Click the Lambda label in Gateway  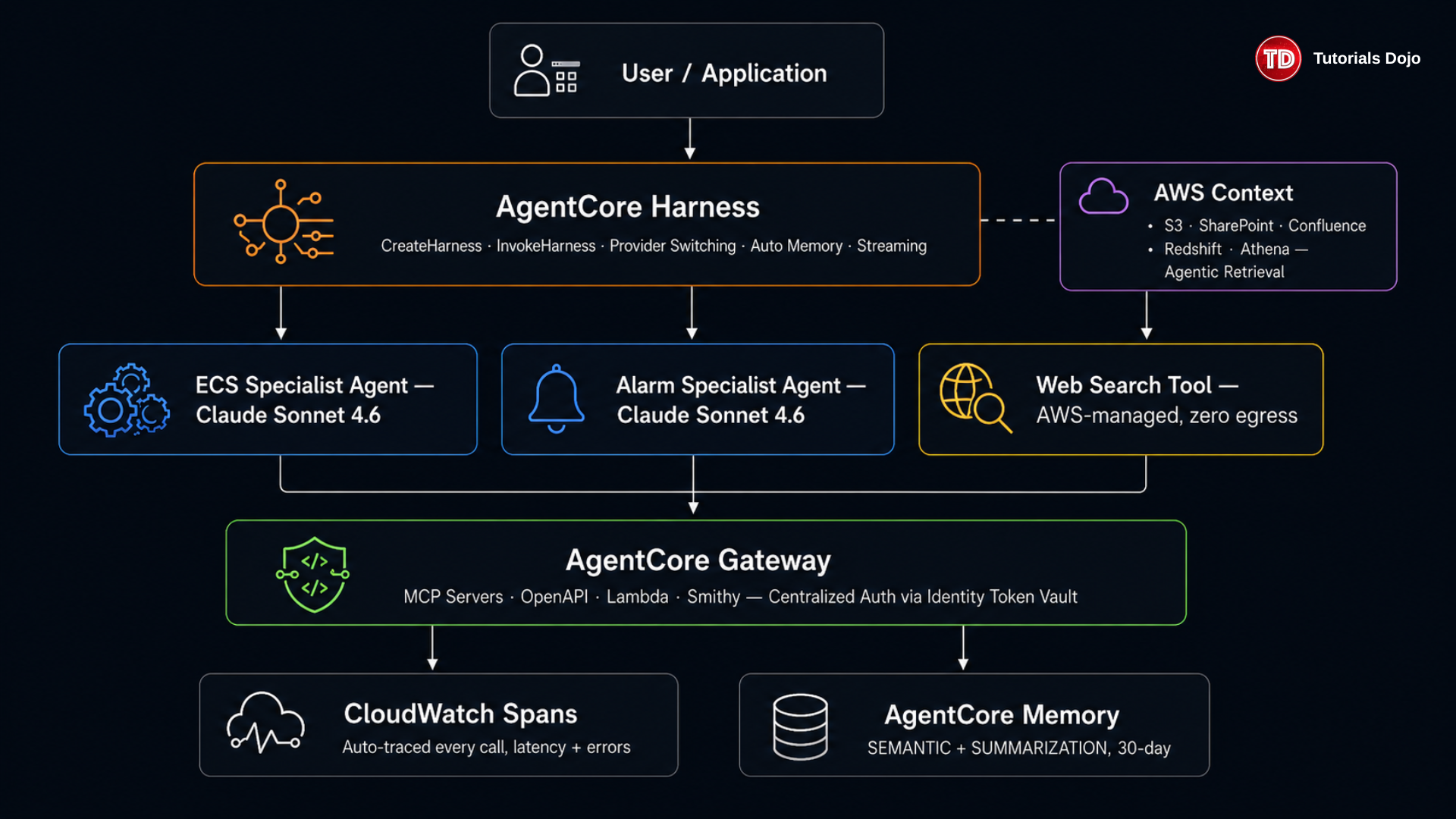click(638, 597)
